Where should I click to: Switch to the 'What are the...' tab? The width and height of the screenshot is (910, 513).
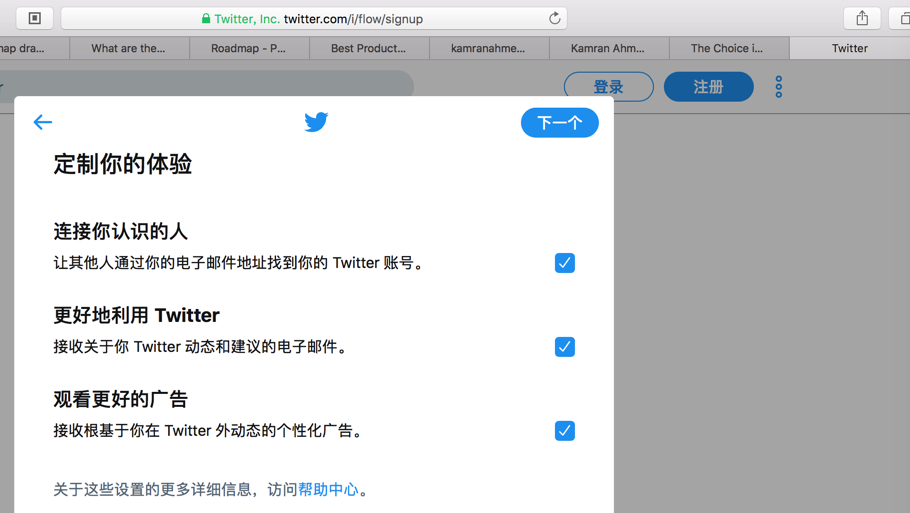pos(129,48)
